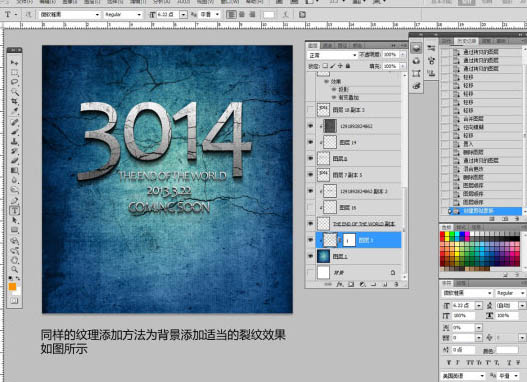Image resolution: width=527 pixels, height=382 pixels.
Task: Hide the 图层 7 副本 5 layer via its eye
Action: 311,175
